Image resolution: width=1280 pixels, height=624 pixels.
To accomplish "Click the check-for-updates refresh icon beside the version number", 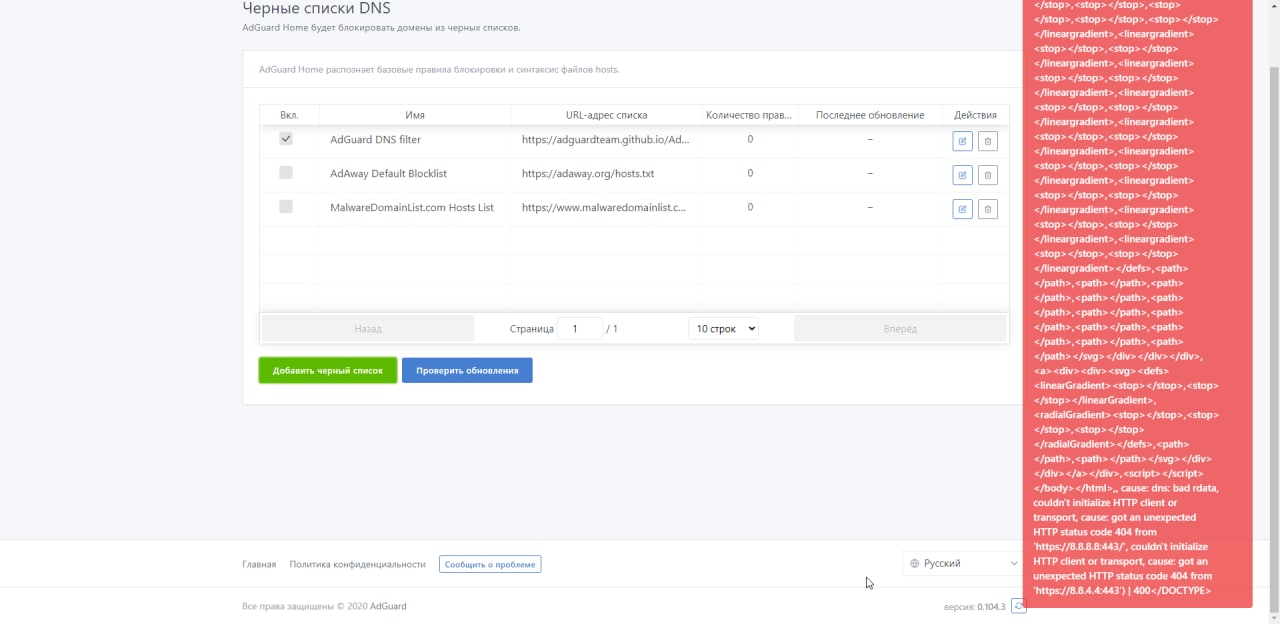I will tap(1018, 606).
